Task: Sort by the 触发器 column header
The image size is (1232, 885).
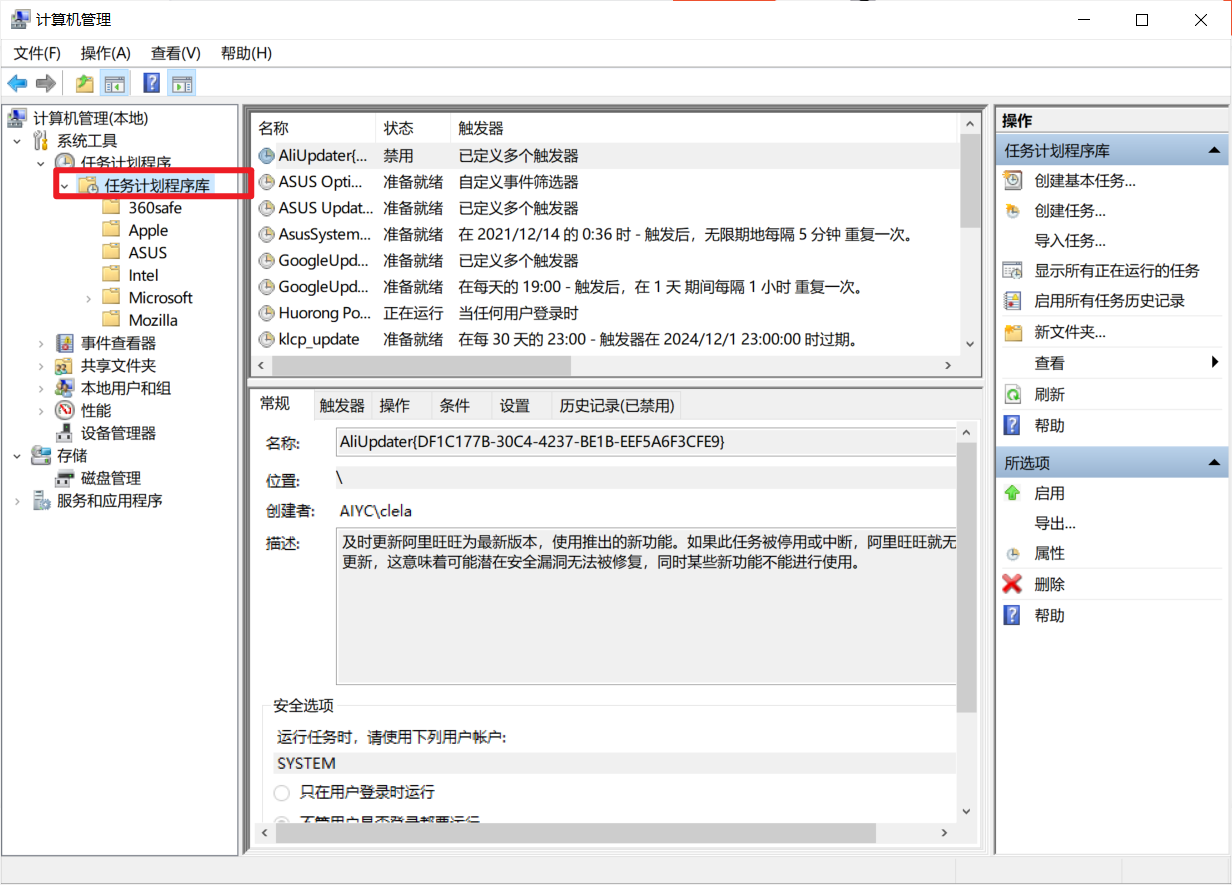Action: [x=704, y=128]
